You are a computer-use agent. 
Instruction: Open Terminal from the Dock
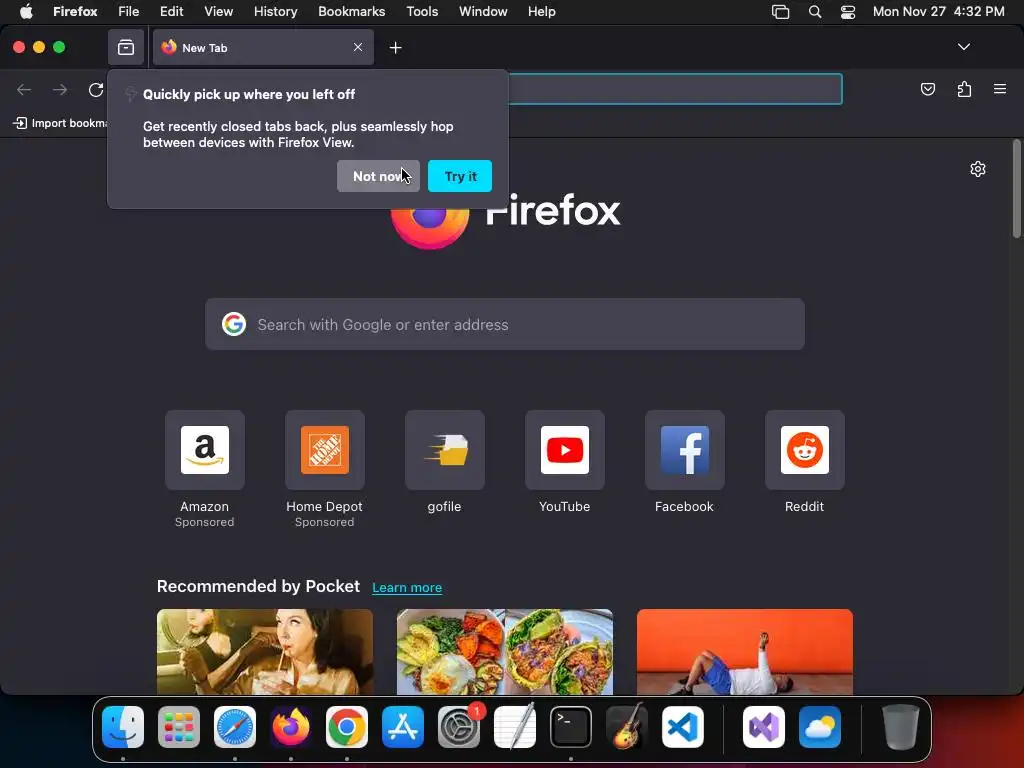[x=571, y=727]
